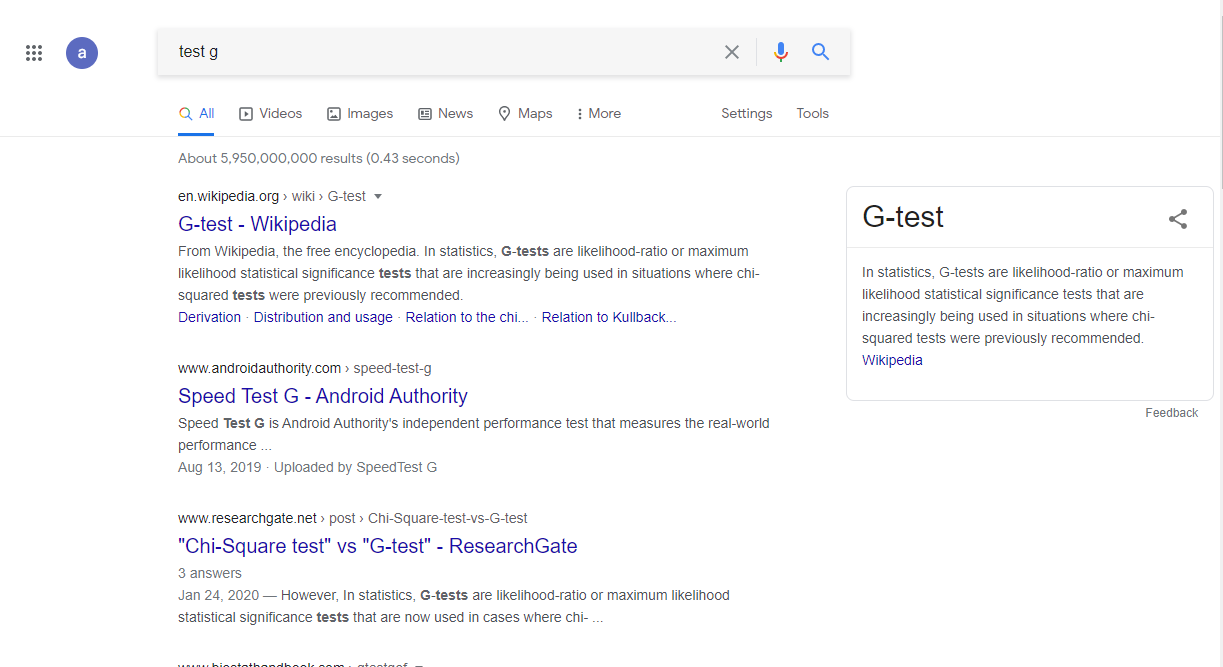
Task: Open search Tools options
Action: click(813, 114)
